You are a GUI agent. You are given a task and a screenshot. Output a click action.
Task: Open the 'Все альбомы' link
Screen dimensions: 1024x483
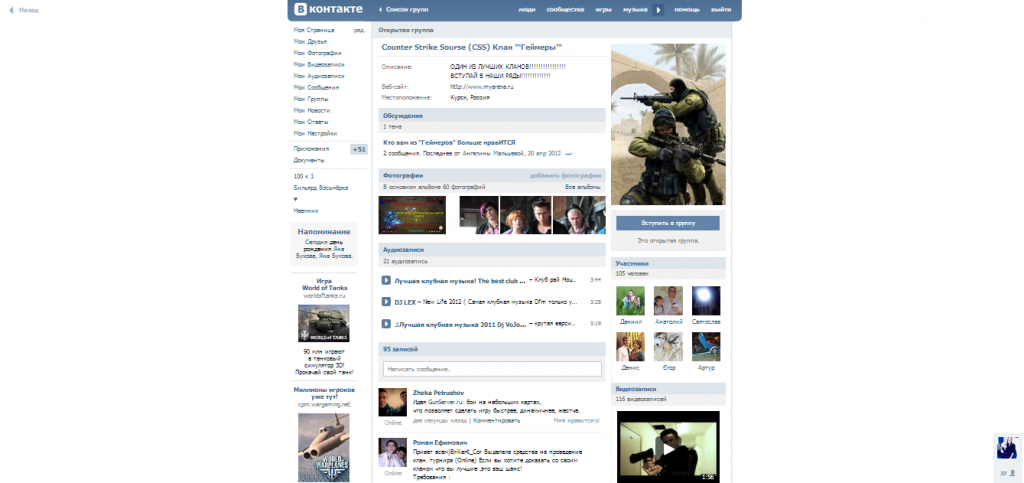pos(583,187)
